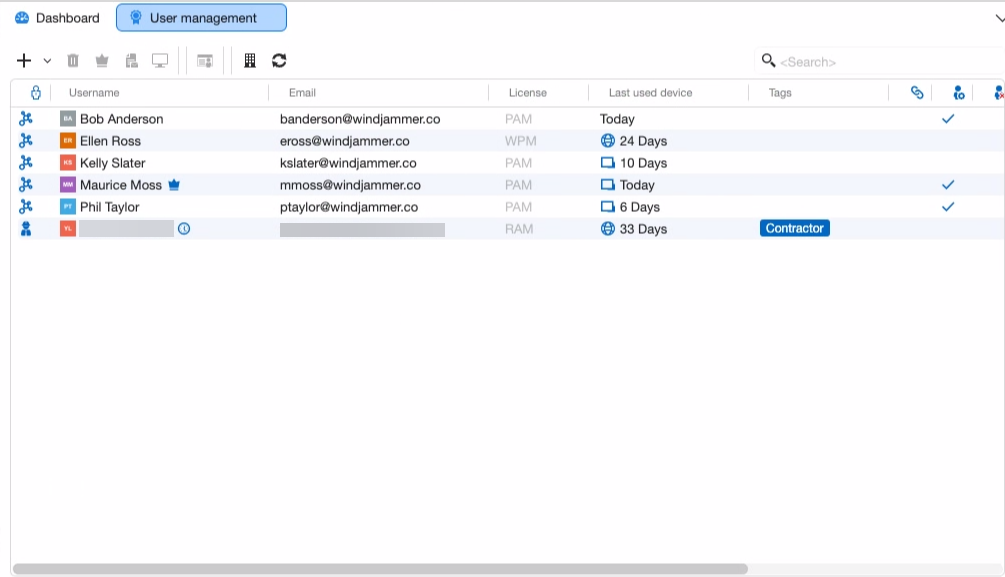The image size is (1005, 577).
Task: Click Phil Taylor's PT avatar
Action: 68,206
